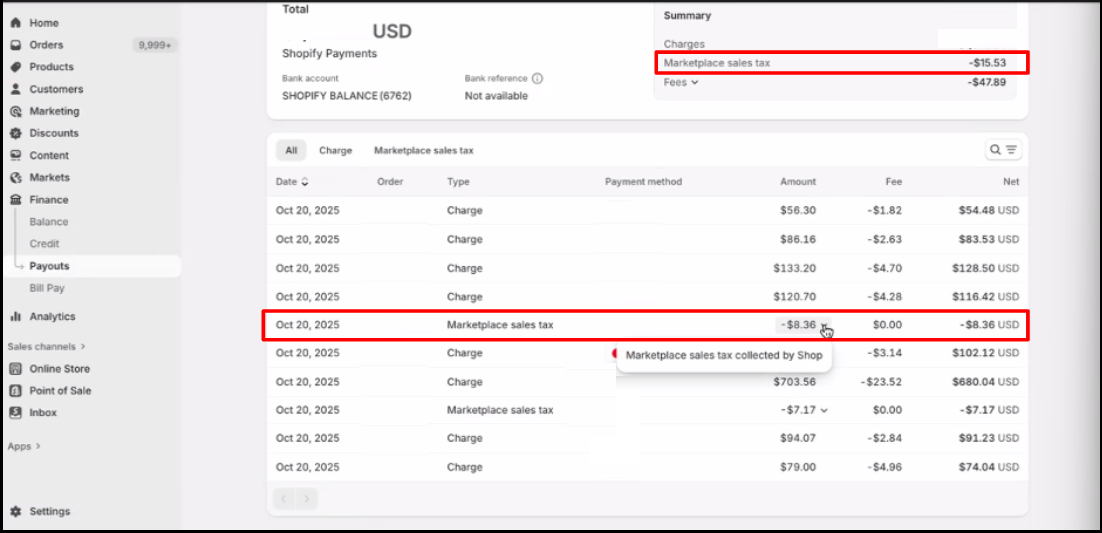Expand the -$7.17 marketplace tax chevron
The width and height of the screenshot is (1102, 533).
coord(824,411)
